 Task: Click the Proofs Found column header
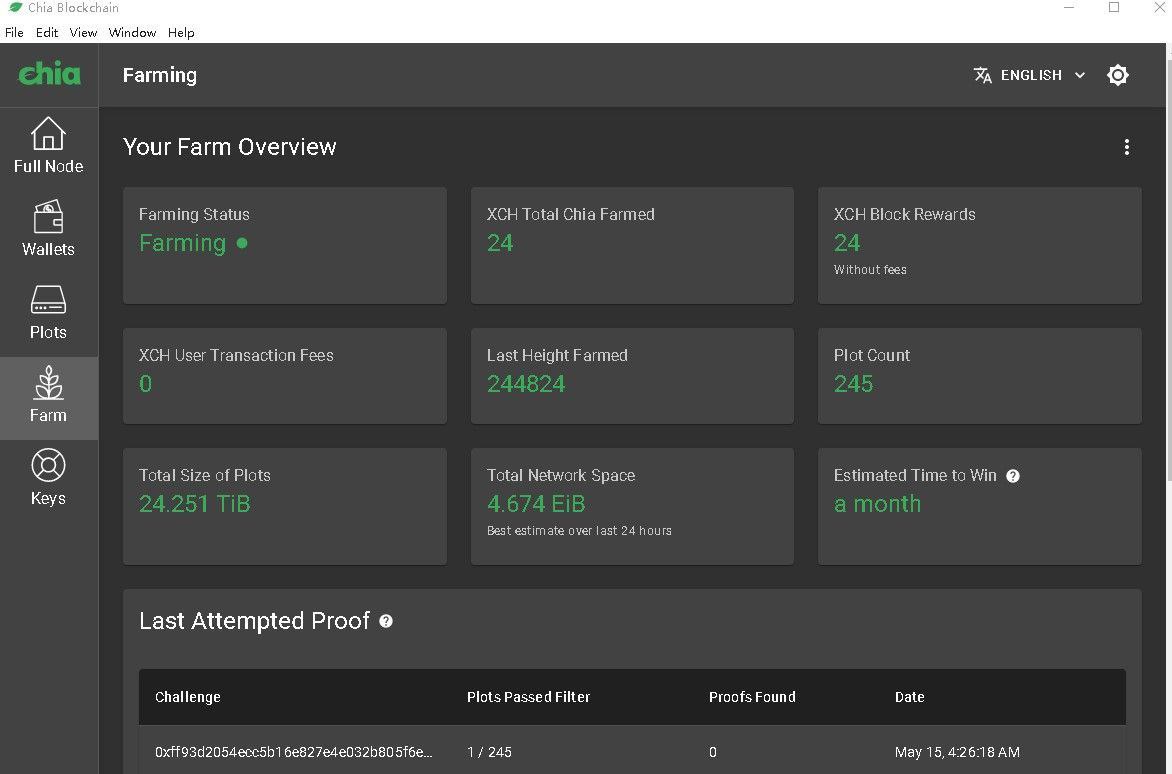click(752, 697)
